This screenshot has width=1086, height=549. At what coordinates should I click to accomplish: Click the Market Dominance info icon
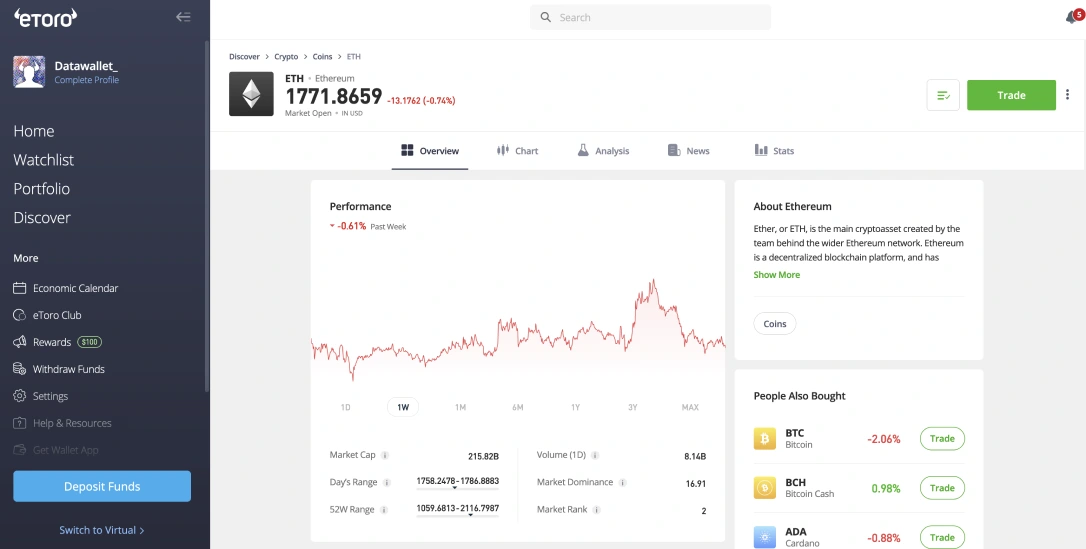coord(623,483)
